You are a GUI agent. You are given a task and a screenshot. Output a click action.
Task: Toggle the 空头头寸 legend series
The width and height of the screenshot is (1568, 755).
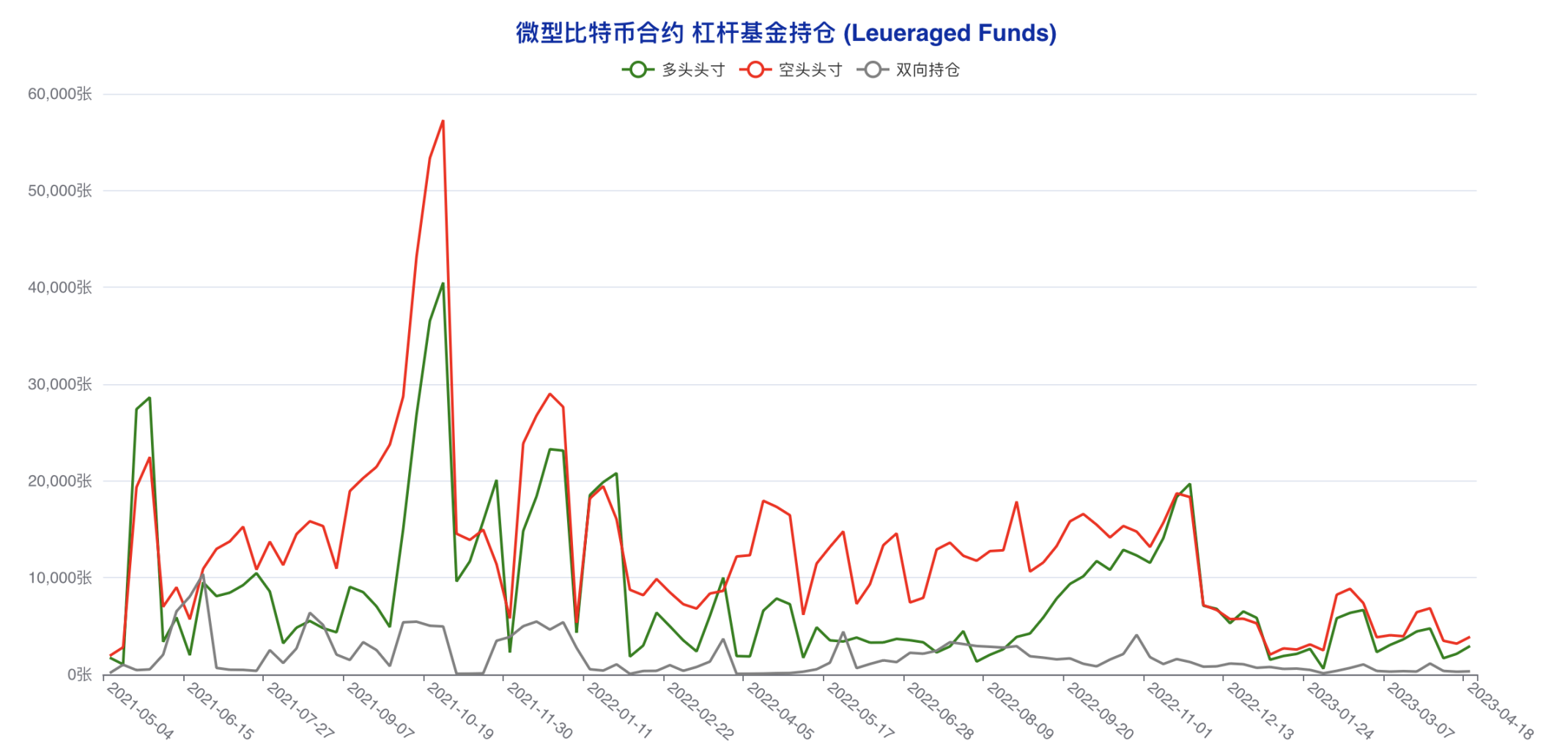pos(791,70)
